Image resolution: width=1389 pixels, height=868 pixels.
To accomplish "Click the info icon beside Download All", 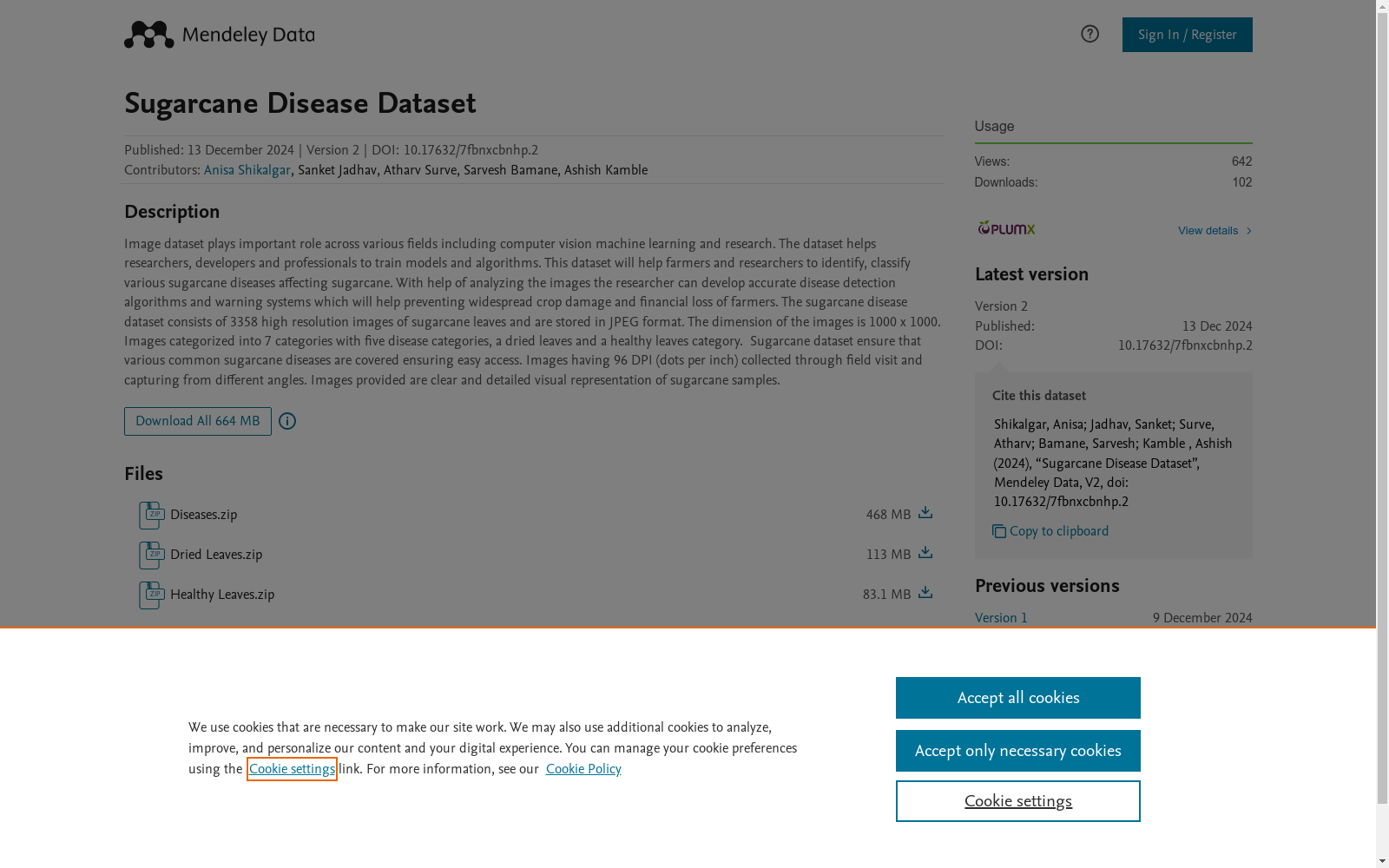I will coord(287,421).
